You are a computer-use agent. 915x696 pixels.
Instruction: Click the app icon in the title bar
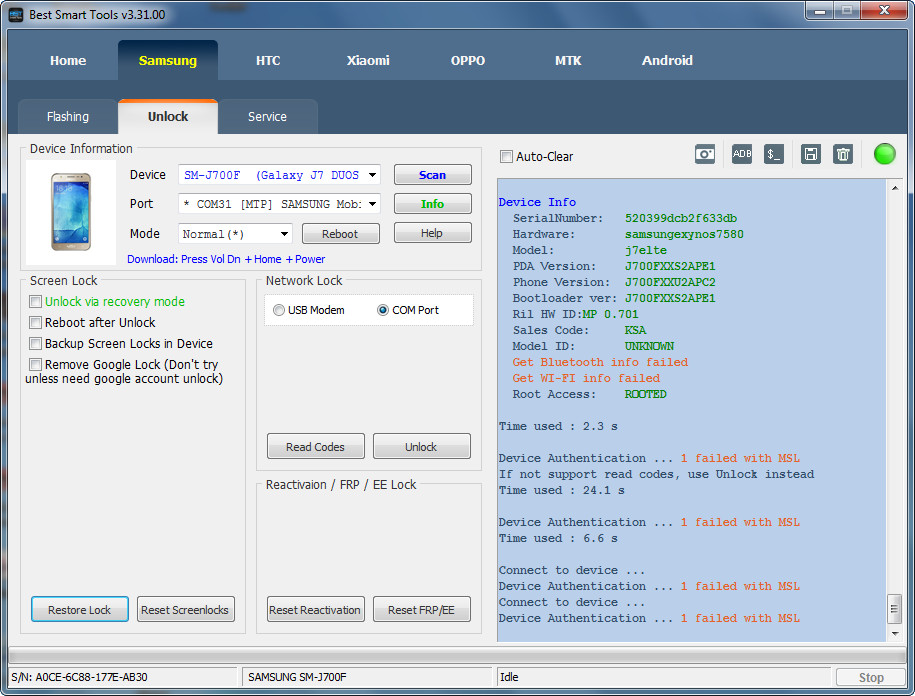[x=15, y=14]
